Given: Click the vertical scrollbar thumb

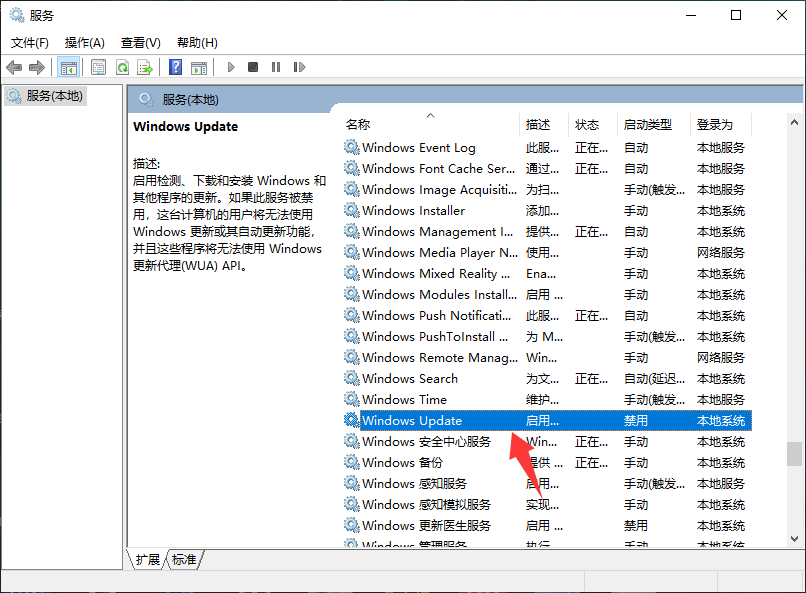Looking at the screenshot, I should pyautogui.click(x=794, y=454).
